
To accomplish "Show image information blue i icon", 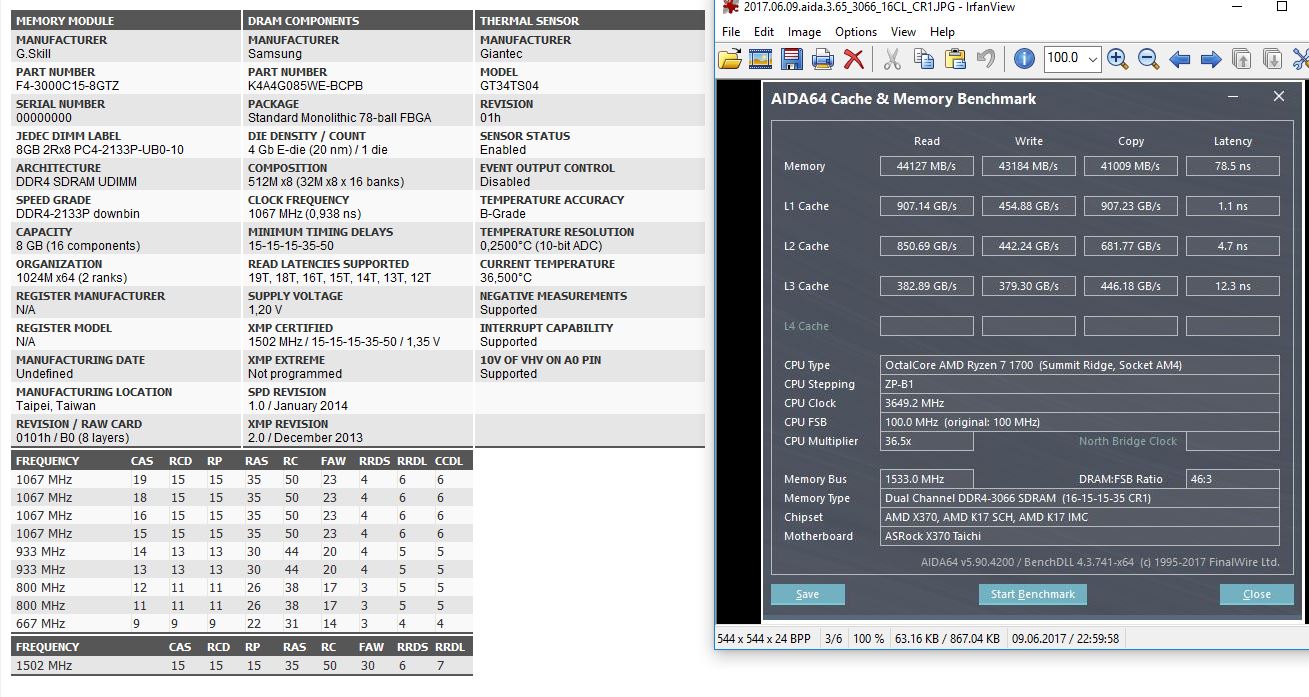I will 1024,59.
